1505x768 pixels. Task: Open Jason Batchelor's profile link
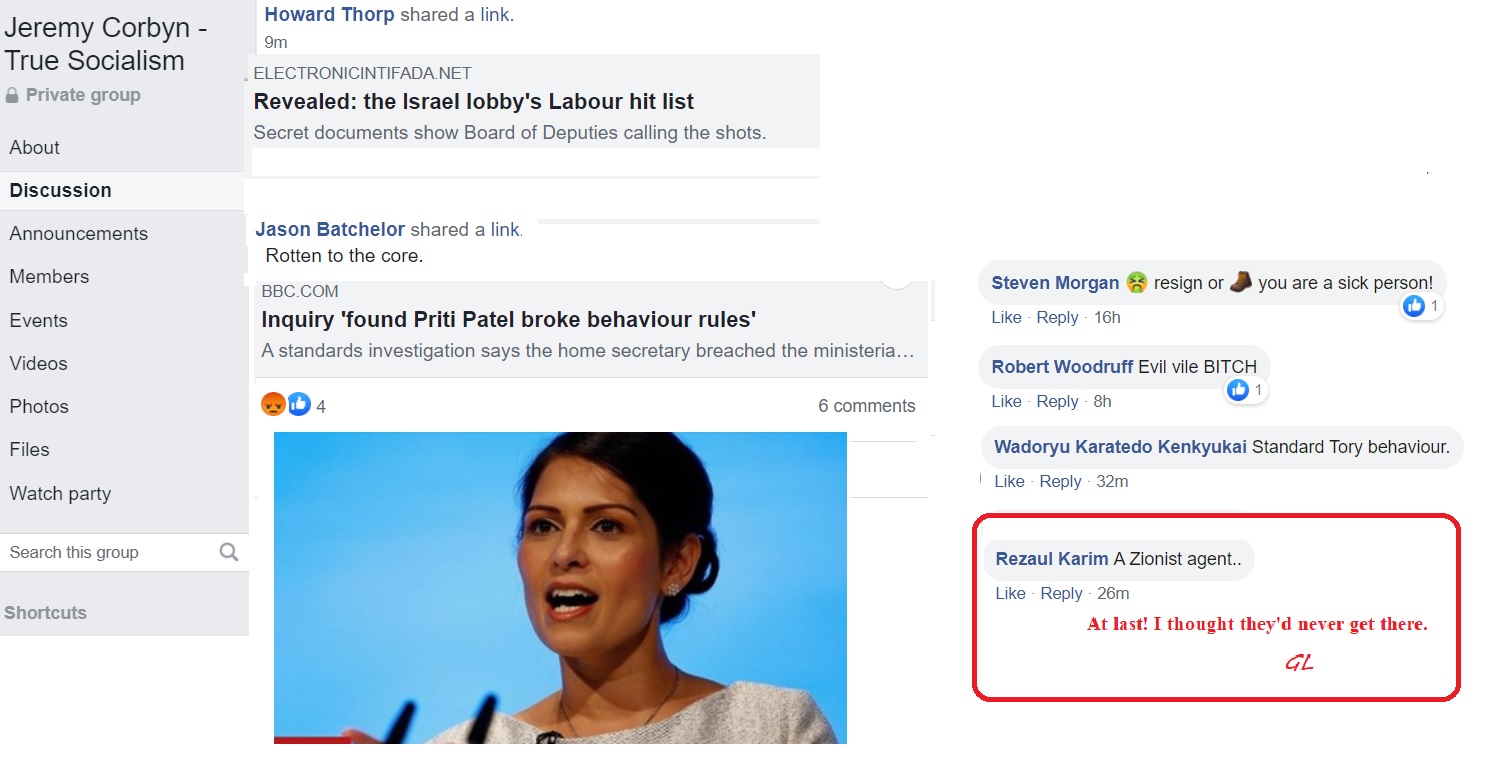(x=330, y=230)
